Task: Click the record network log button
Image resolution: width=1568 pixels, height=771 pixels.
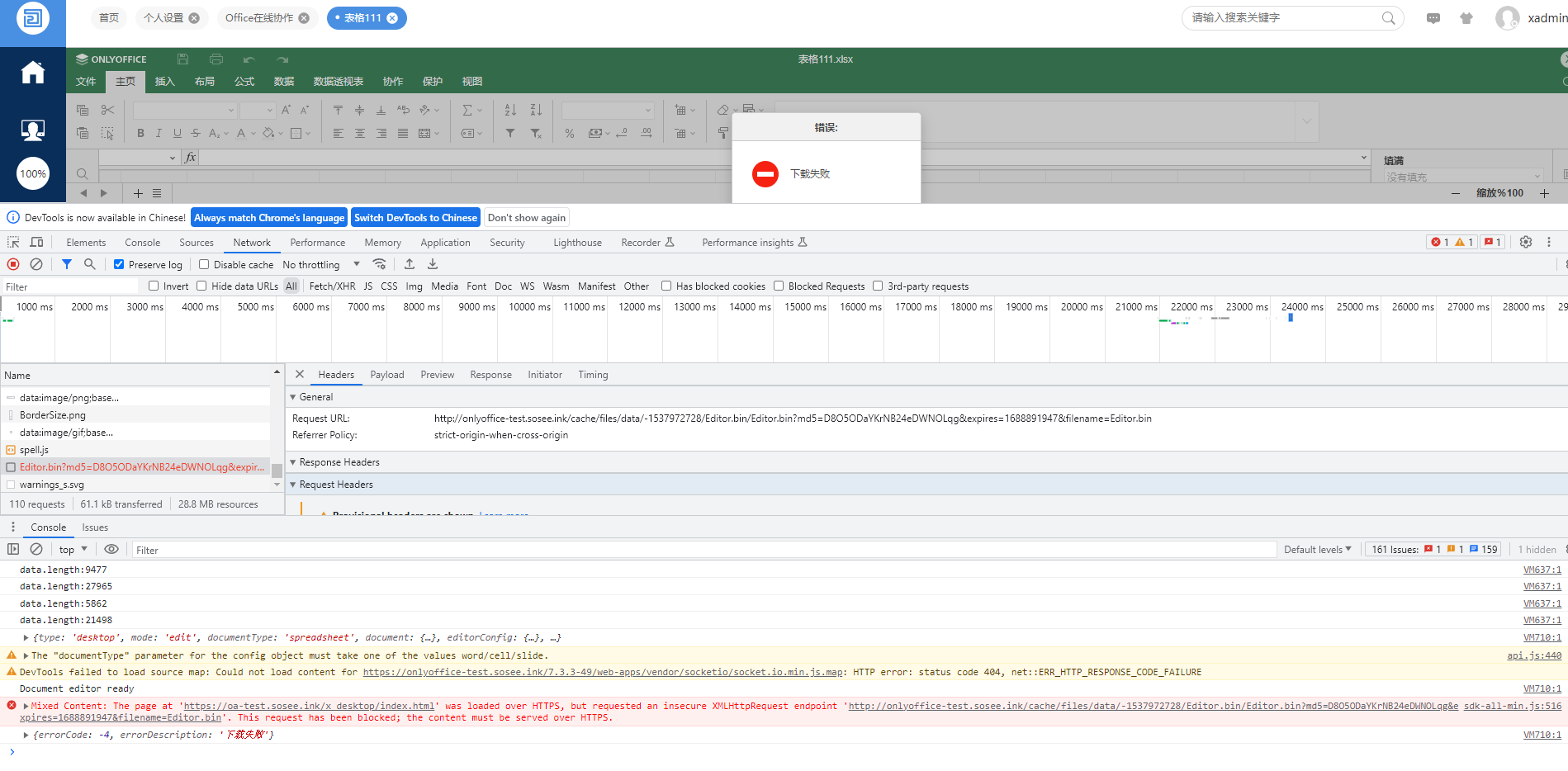Action: (x=13, y=264)
